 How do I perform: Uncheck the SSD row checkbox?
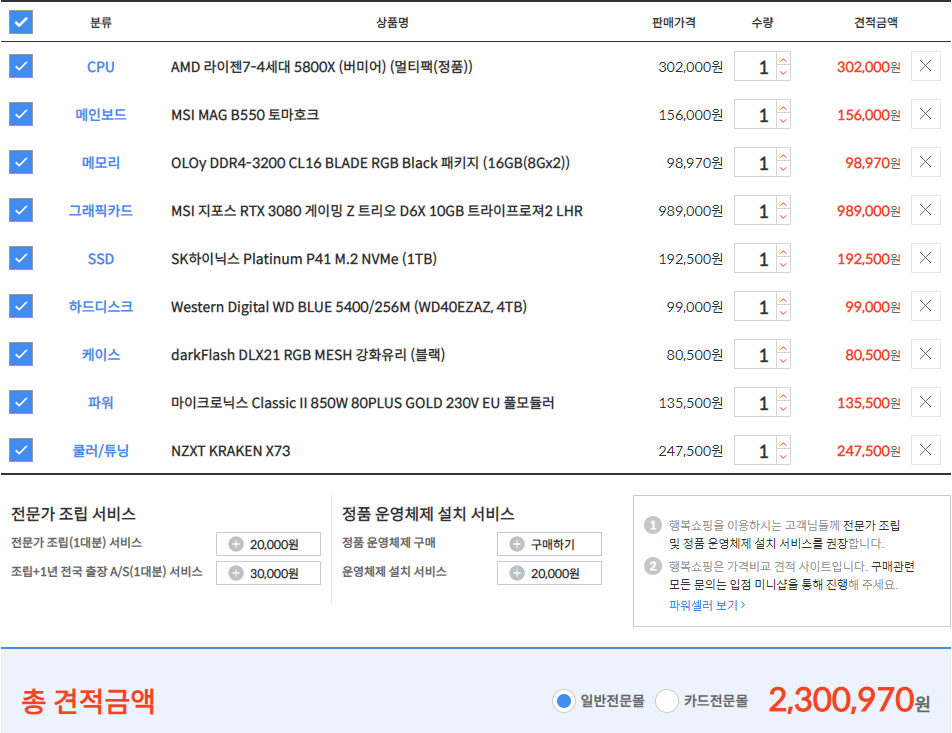pyautogui.click(x=21, y=258)
